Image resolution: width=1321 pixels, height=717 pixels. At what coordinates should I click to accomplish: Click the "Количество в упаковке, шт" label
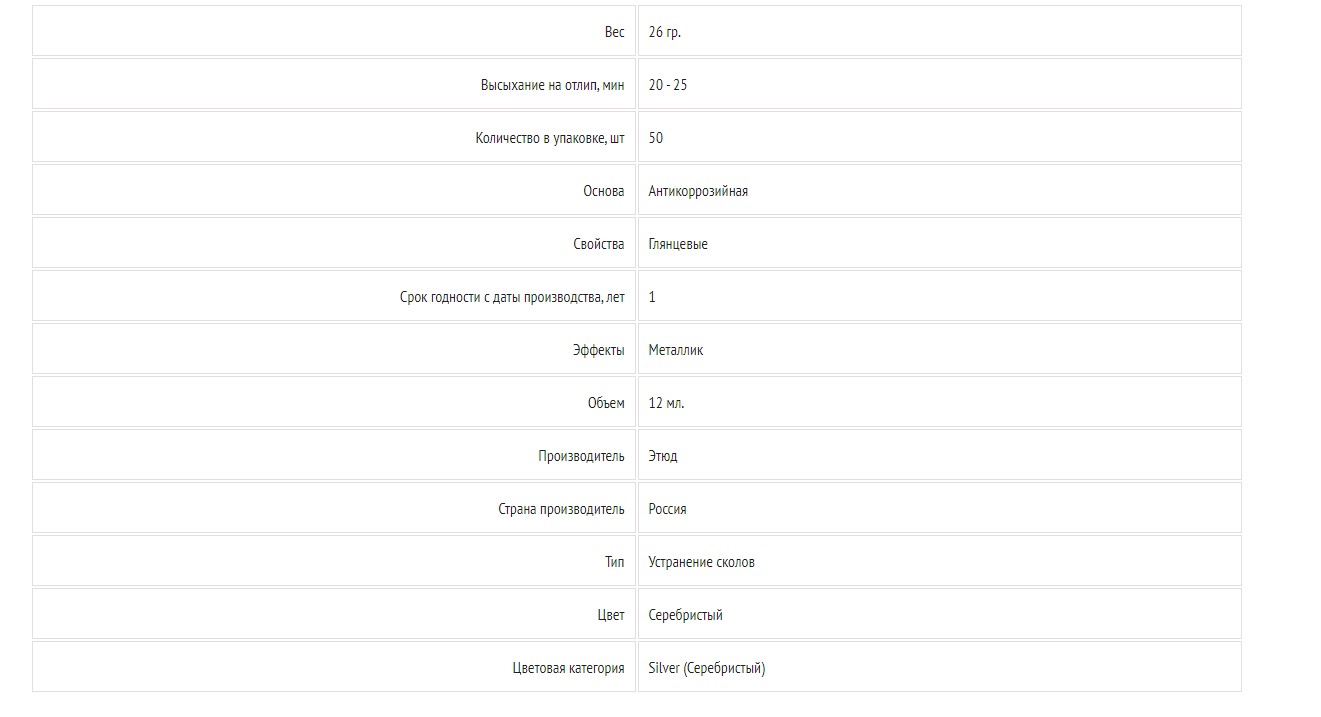click(550, 138)
